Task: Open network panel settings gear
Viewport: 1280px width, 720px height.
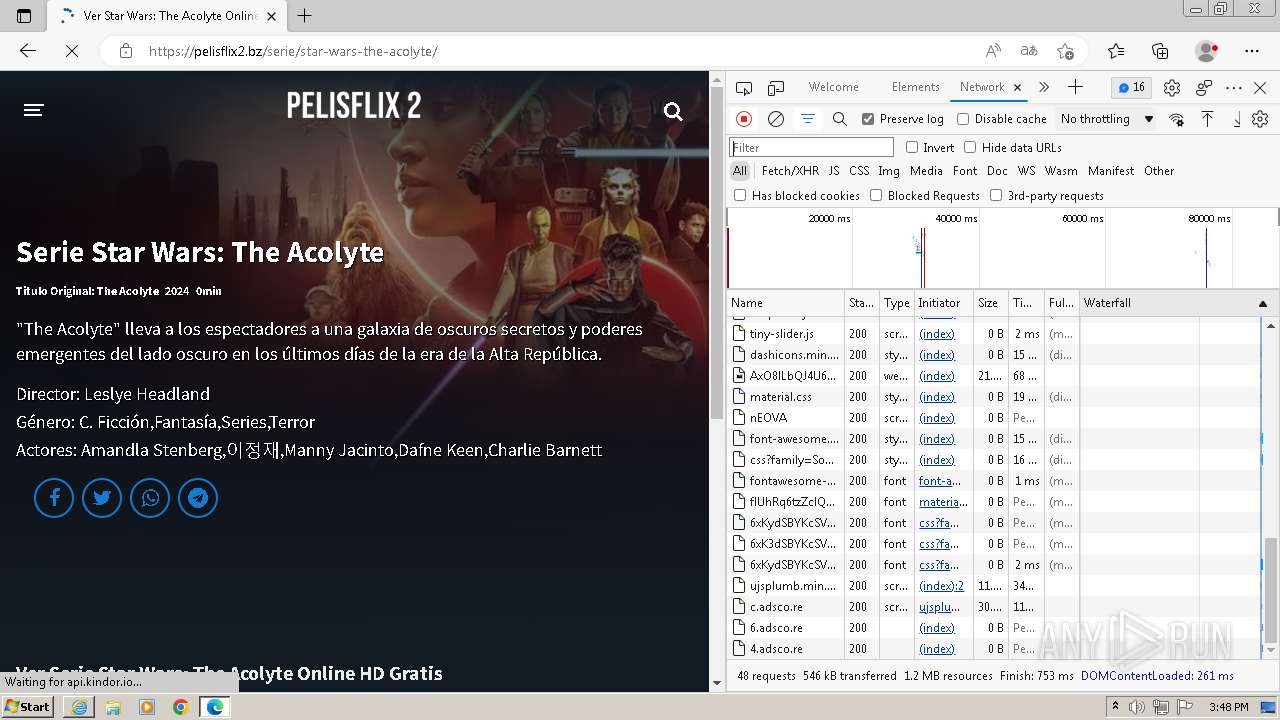Action: tap(1260, 119)
